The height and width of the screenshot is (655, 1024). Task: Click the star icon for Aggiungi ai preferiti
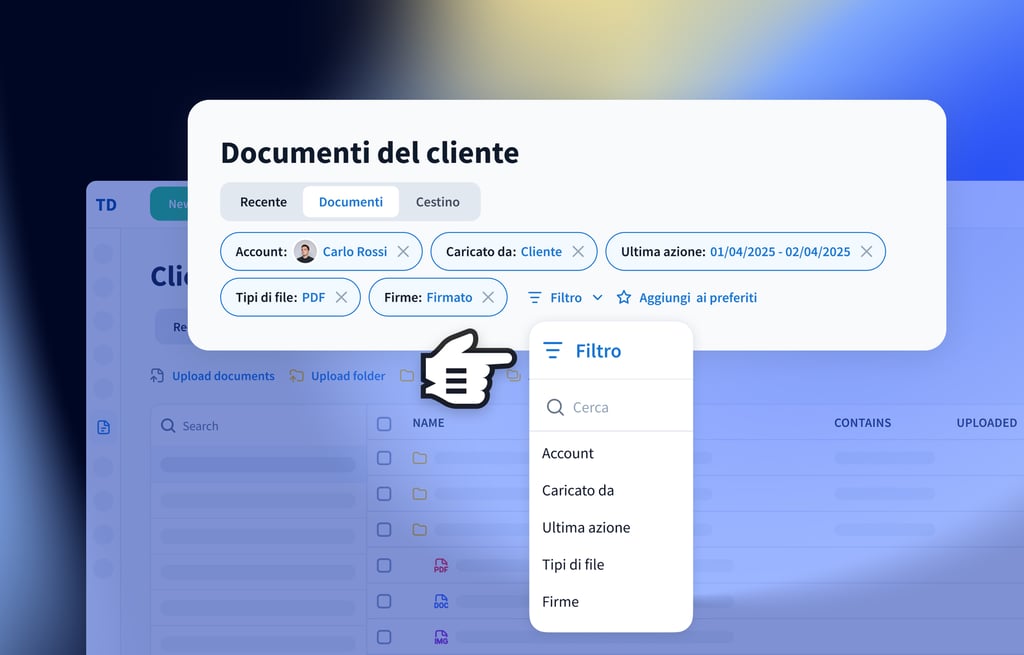pos(624,297)
